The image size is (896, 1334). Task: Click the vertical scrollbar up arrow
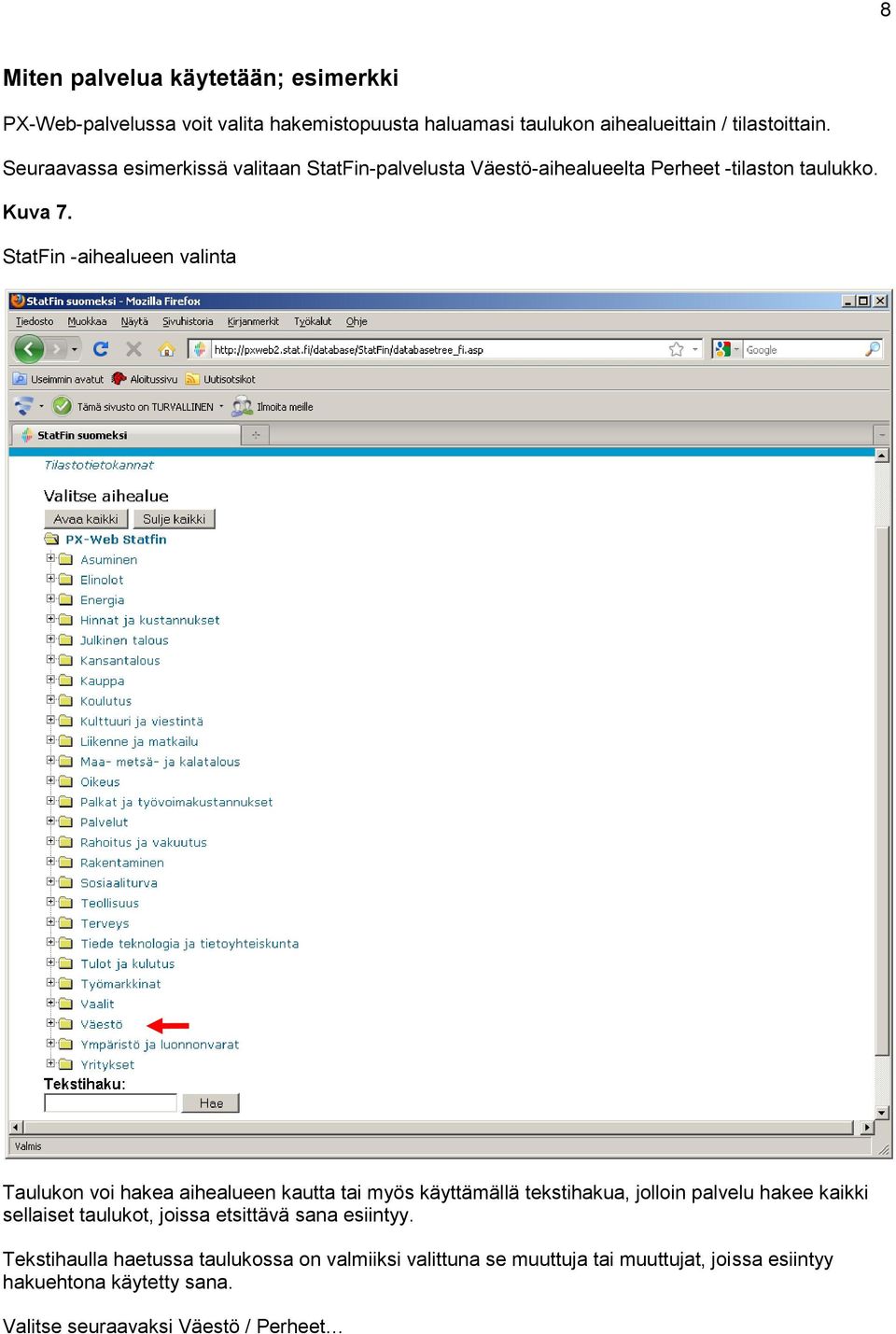(881, 456)
